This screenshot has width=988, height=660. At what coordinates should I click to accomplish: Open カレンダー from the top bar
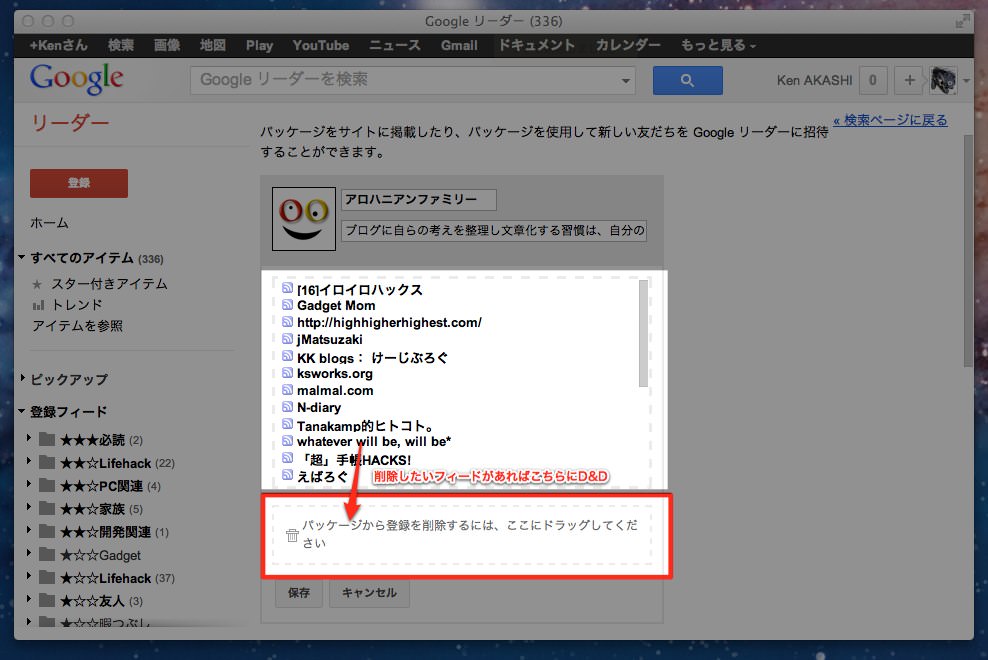pyautogui.click(x=628, y=45)
